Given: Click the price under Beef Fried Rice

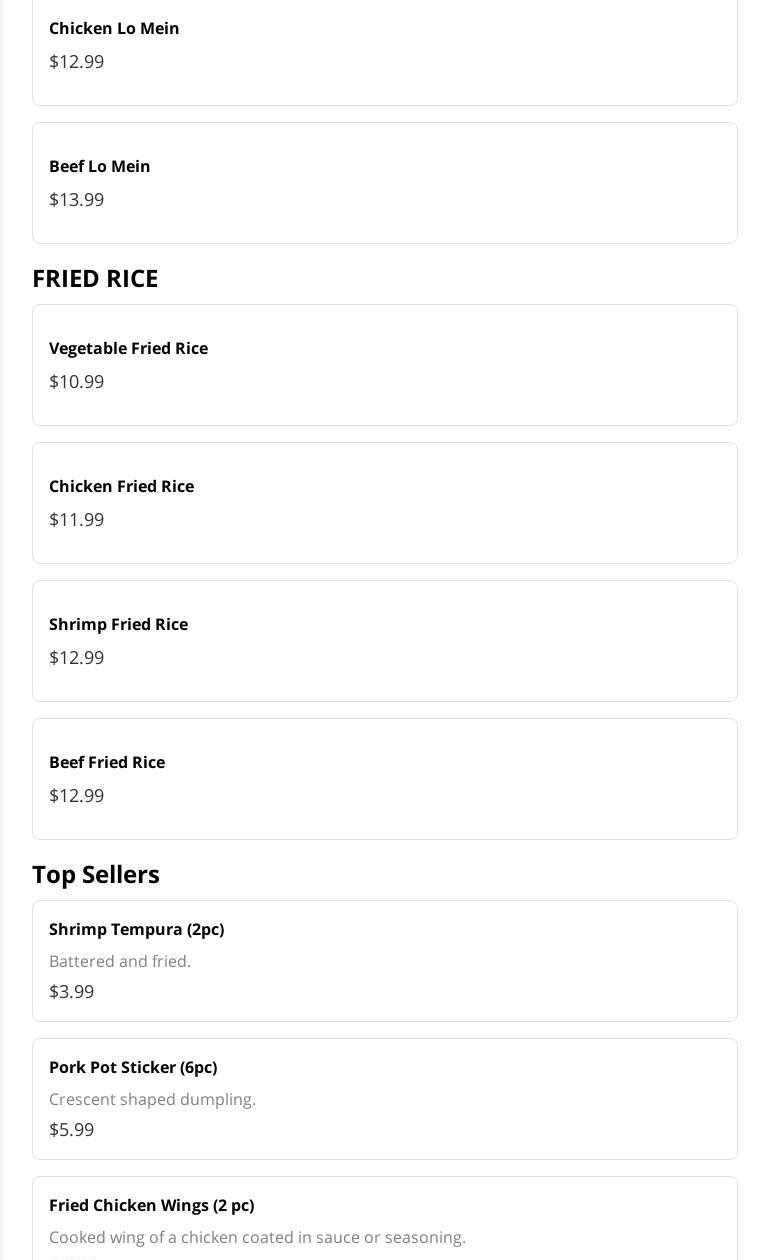Looking at the screenshot, I should coord(77,796).
